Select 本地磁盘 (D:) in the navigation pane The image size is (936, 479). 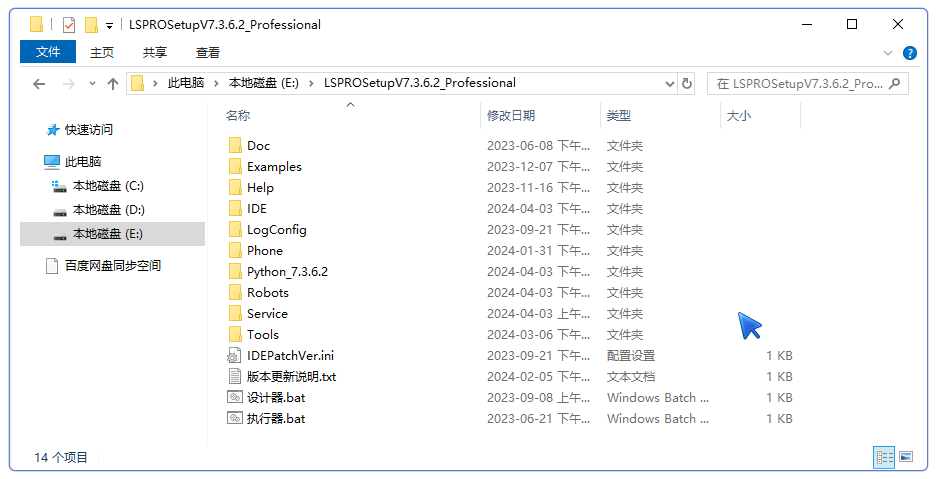click(108, 210)
